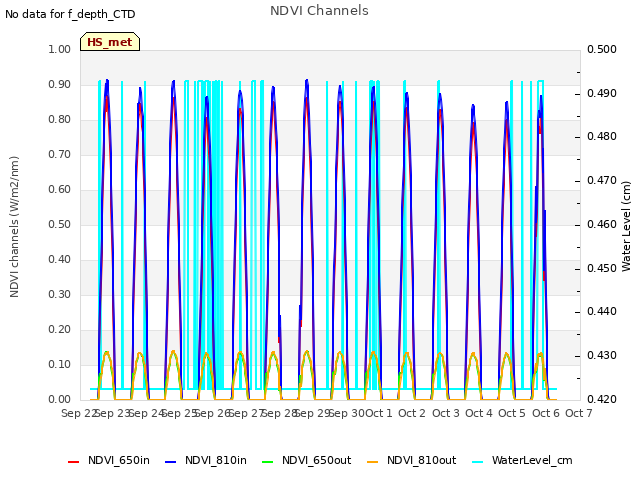Select the 'No data for f_depth_CTD' message

point(70,14)
